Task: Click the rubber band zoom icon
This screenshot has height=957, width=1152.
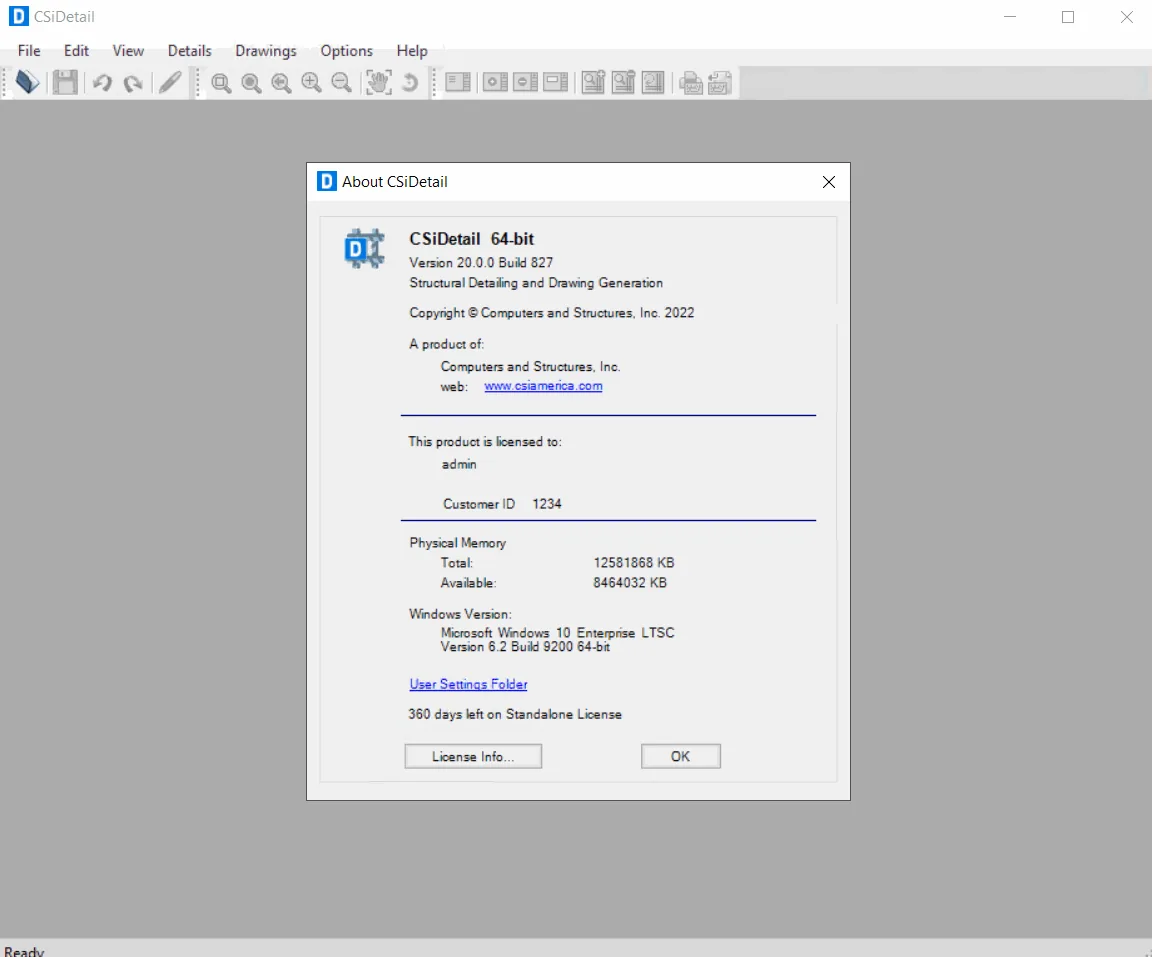Action: (221, 83)
